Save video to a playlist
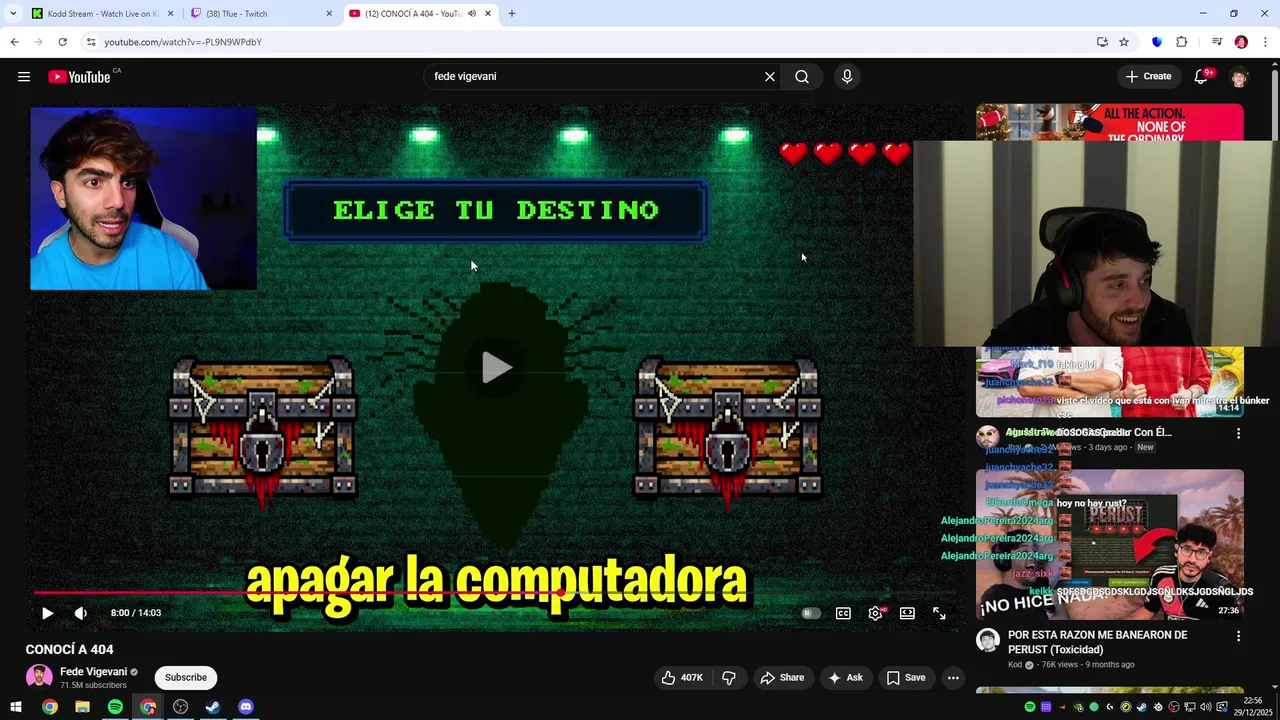The width and height of the screenshot is (1280, 720). click(905, 678)
